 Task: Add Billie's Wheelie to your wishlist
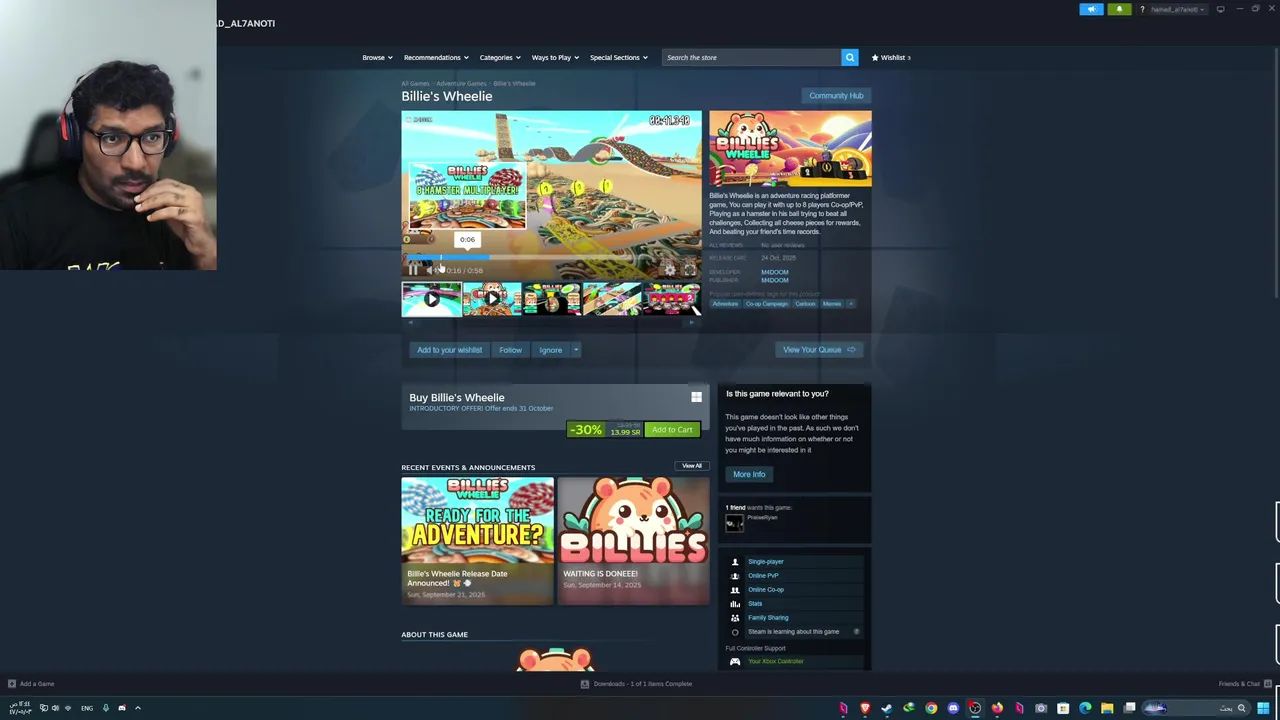(x=449, y=350)
